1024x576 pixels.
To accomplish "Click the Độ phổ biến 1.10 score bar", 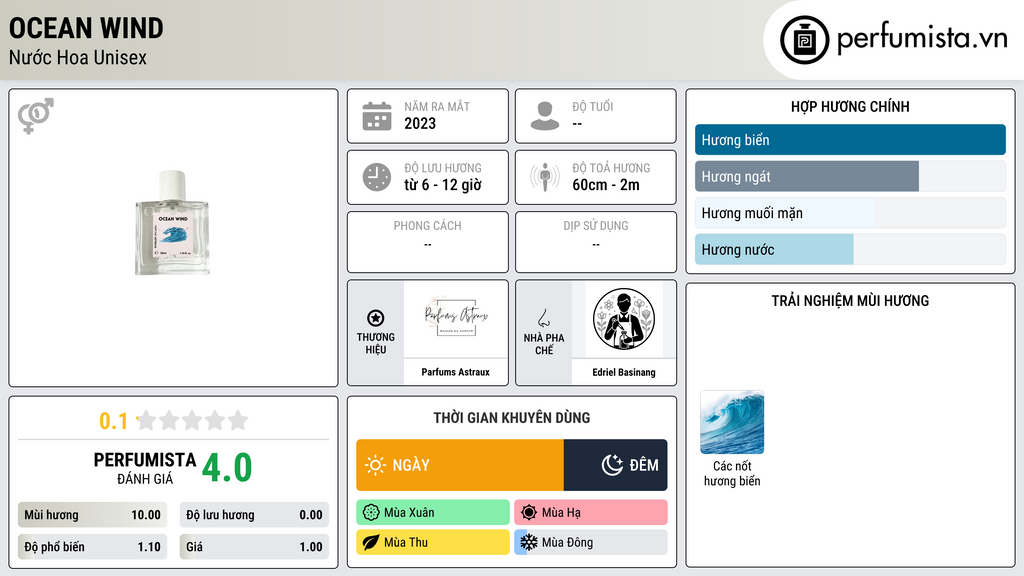I will (x=92, y=547).
